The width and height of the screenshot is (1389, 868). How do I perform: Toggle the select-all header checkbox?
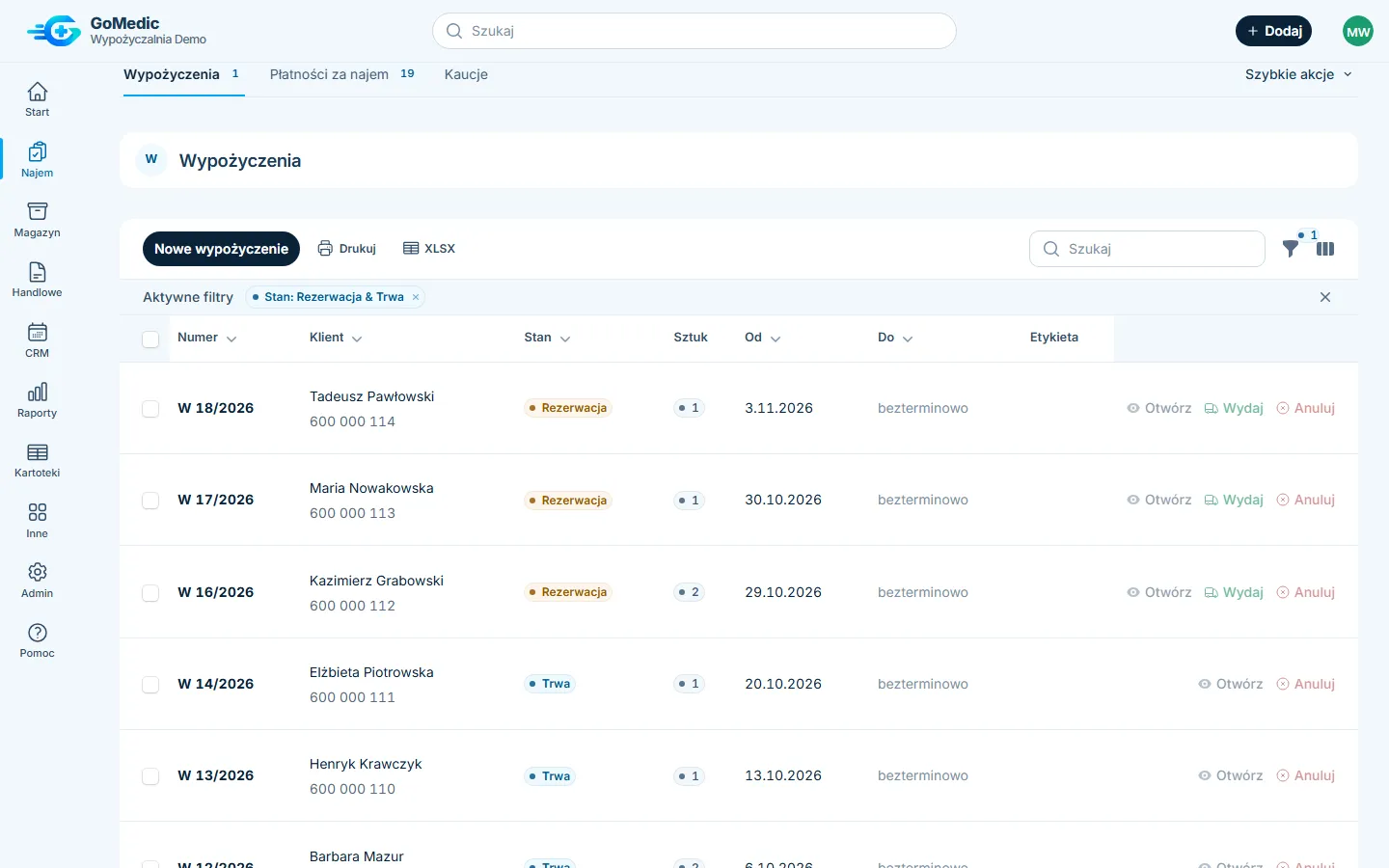coord(150,339)
